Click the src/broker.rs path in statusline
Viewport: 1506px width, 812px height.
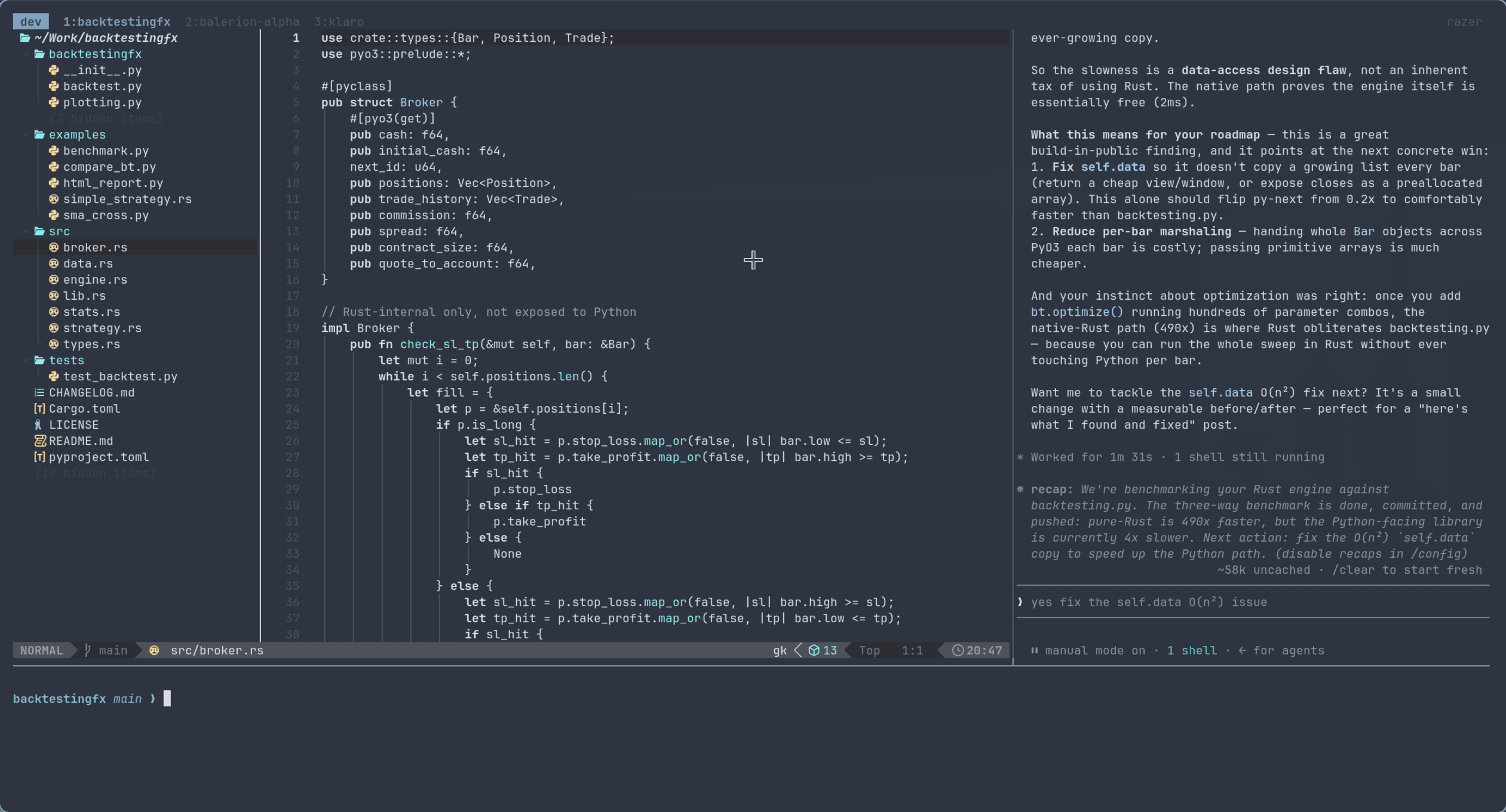click(217, 650)
